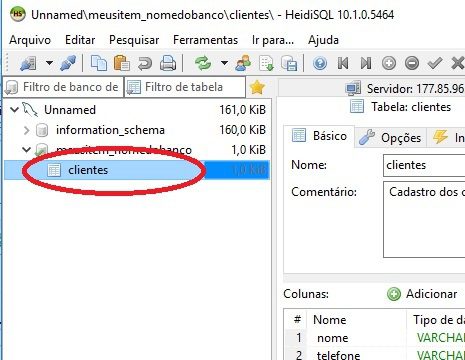Image resolution: width=465 pixels, height=360 pixels.
Task: Click the Tipo de dados column header
Action: point(436,320)
